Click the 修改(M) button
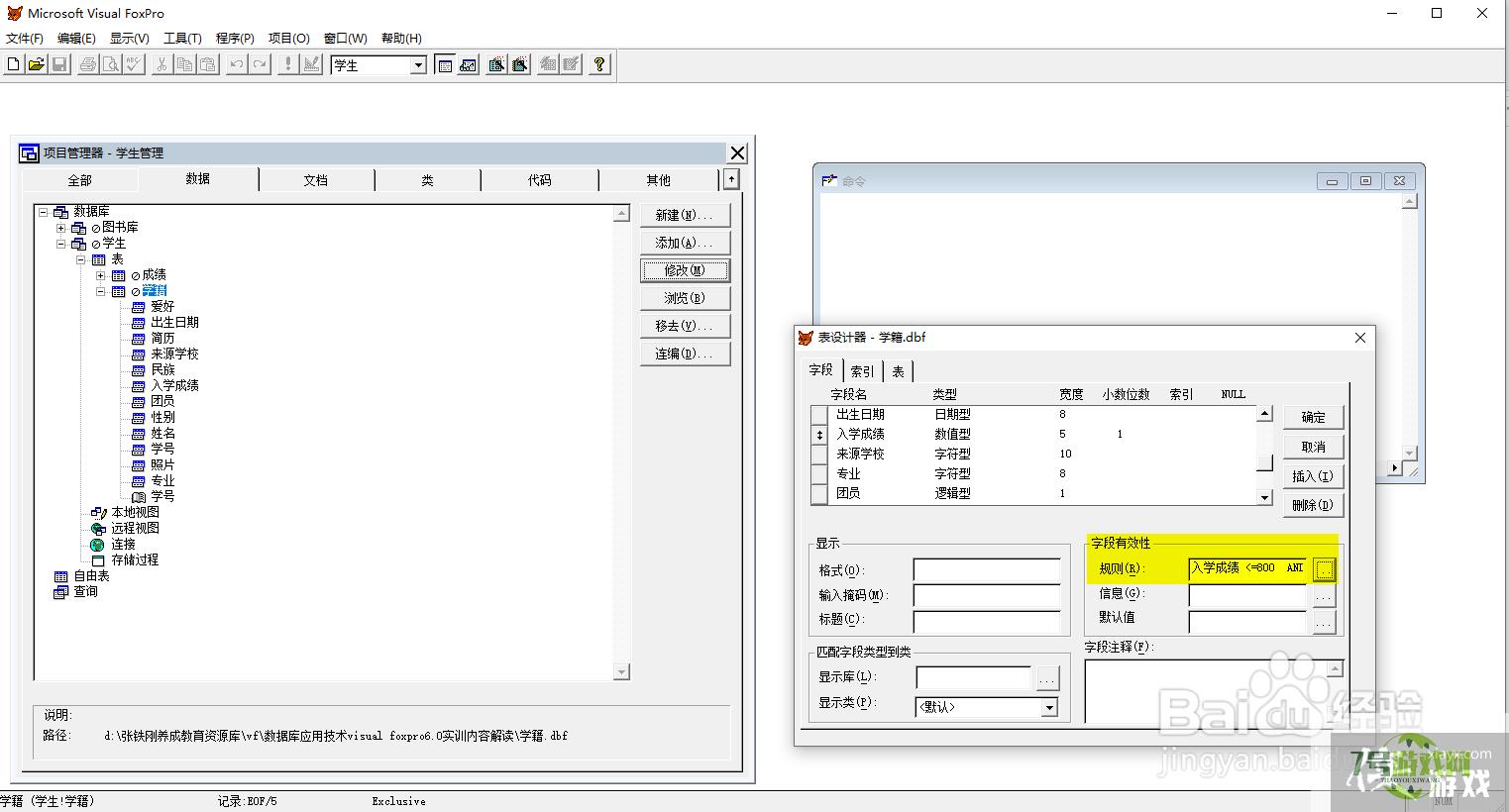 point(685,270)
